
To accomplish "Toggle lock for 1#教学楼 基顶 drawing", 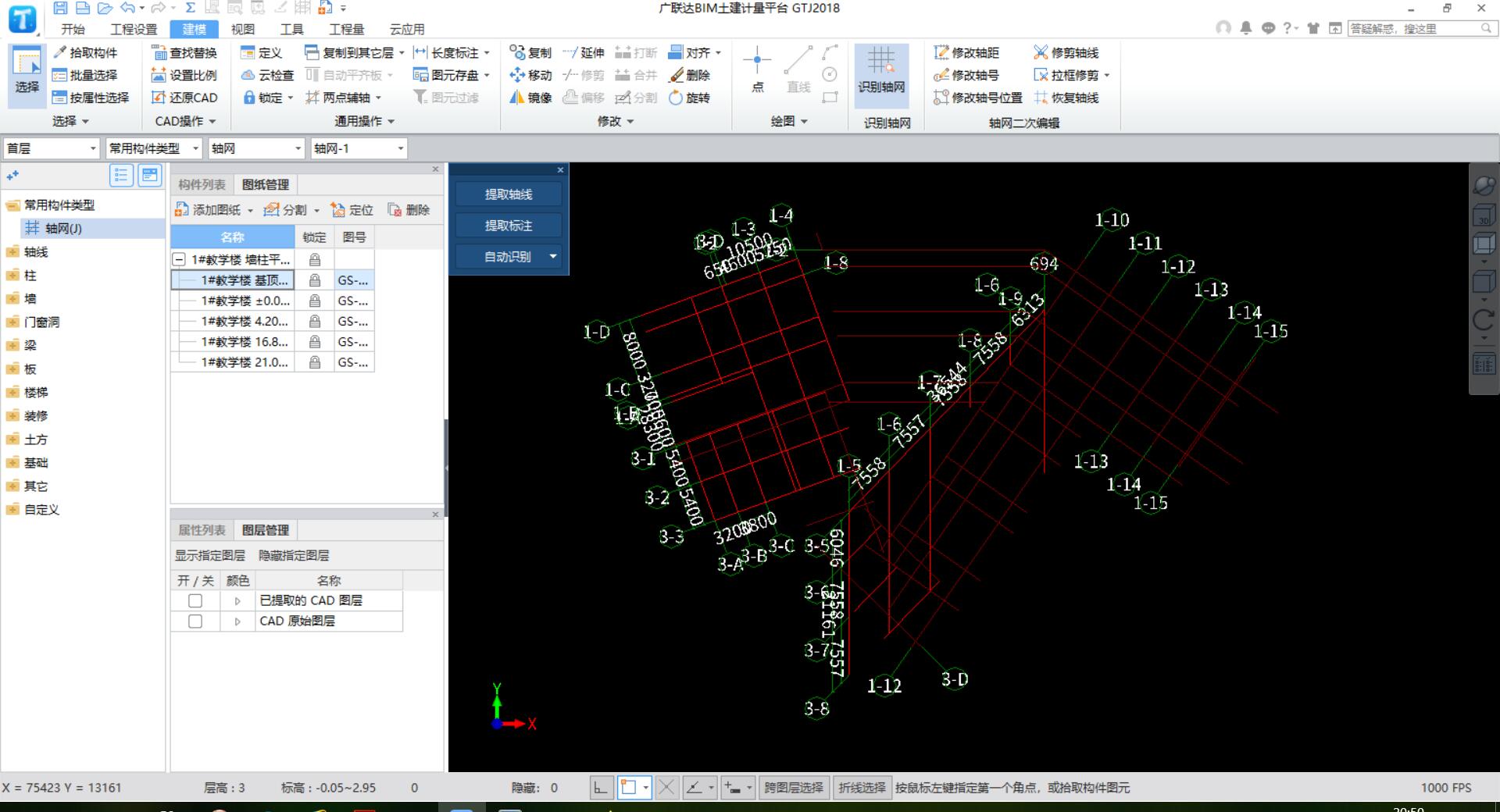I will point(315,280).
